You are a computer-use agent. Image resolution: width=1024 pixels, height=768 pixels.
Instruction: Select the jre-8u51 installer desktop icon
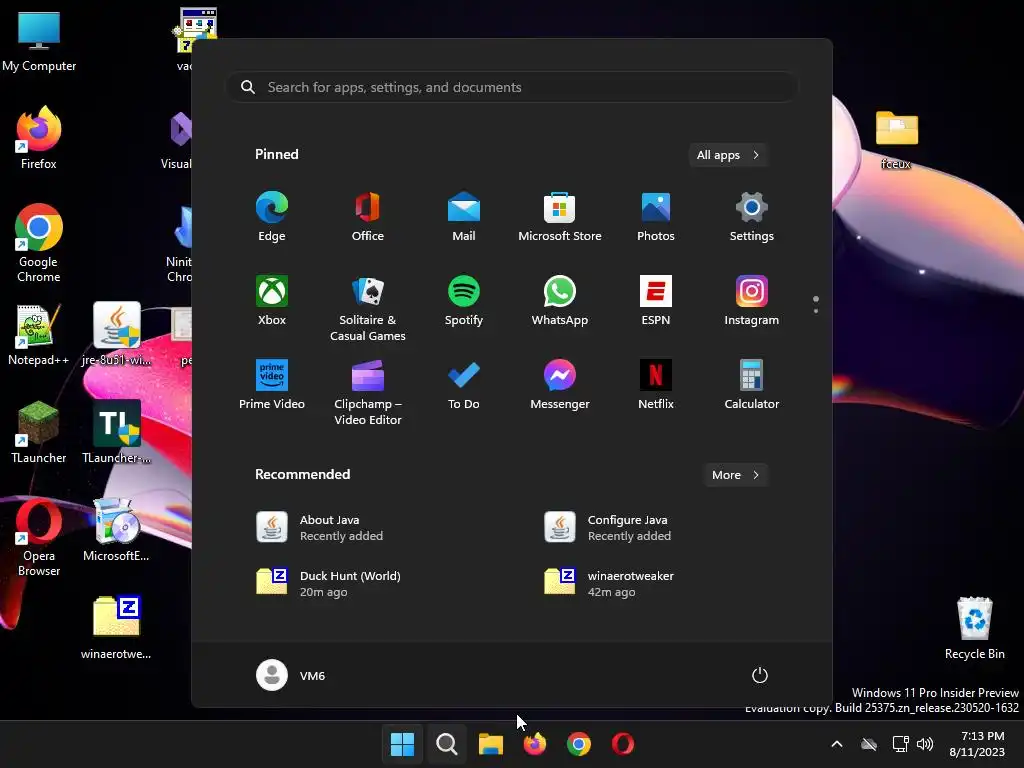pyautogui.click(x=116, y=334)
